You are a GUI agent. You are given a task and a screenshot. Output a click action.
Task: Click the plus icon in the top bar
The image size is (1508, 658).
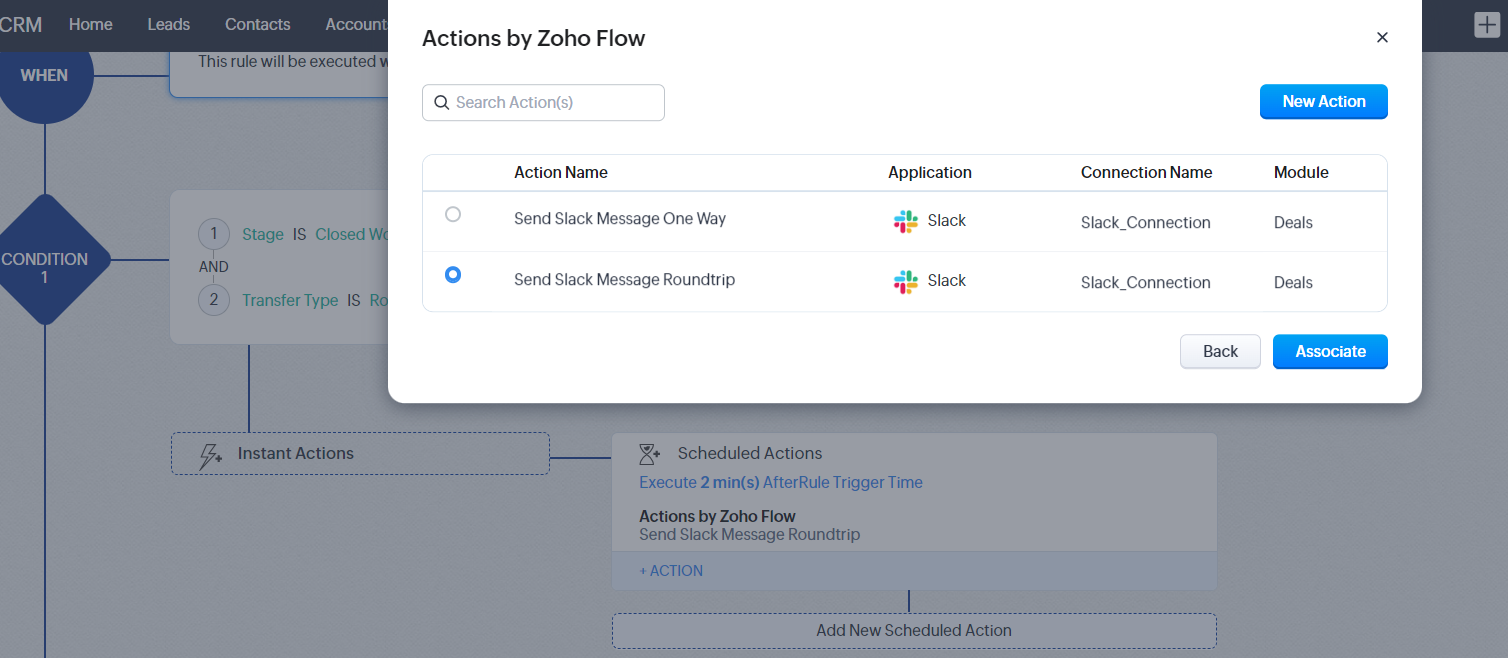pos(1487,25)
